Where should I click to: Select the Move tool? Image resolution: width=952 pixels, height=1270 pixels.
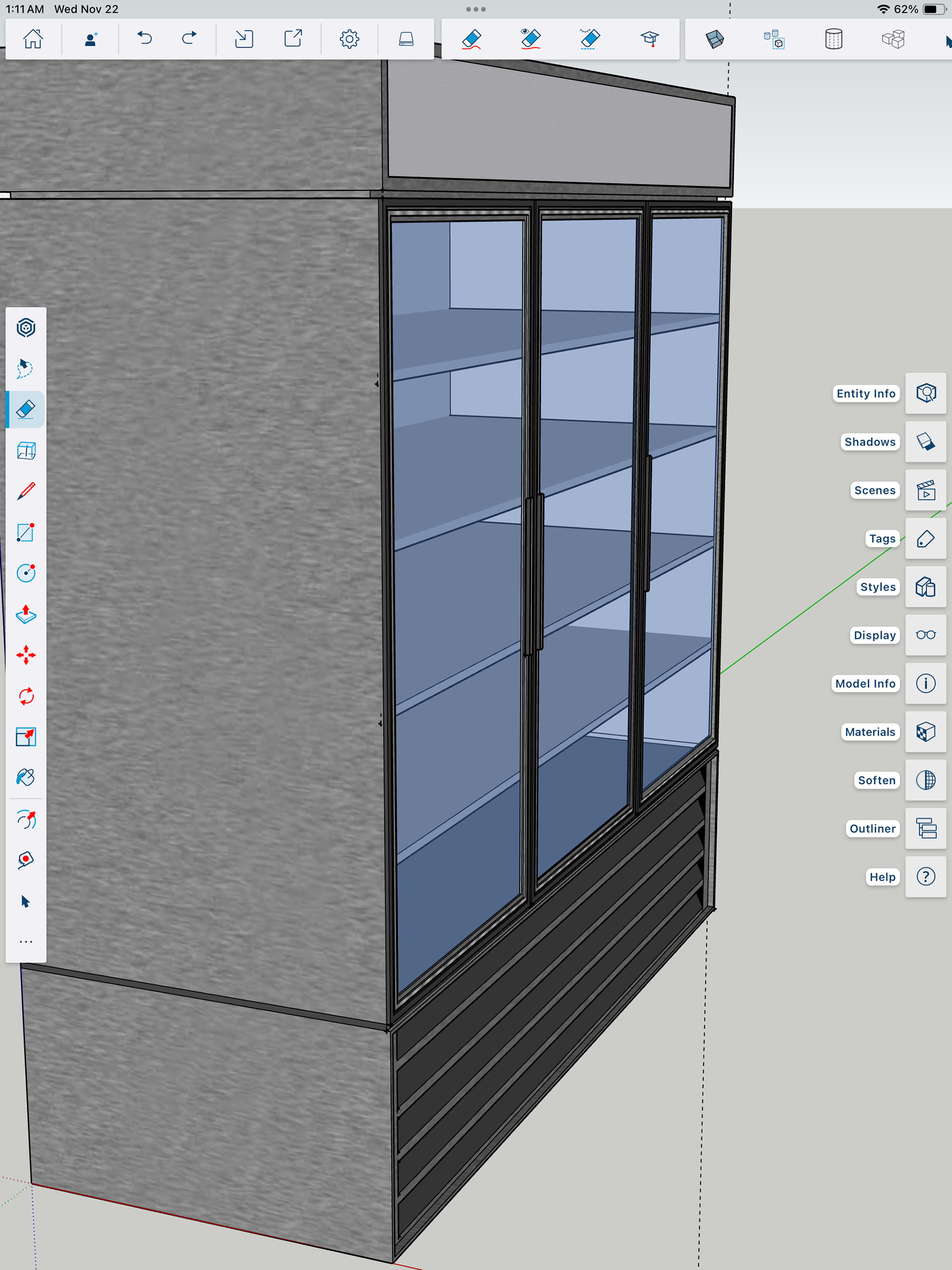(26, 655)
